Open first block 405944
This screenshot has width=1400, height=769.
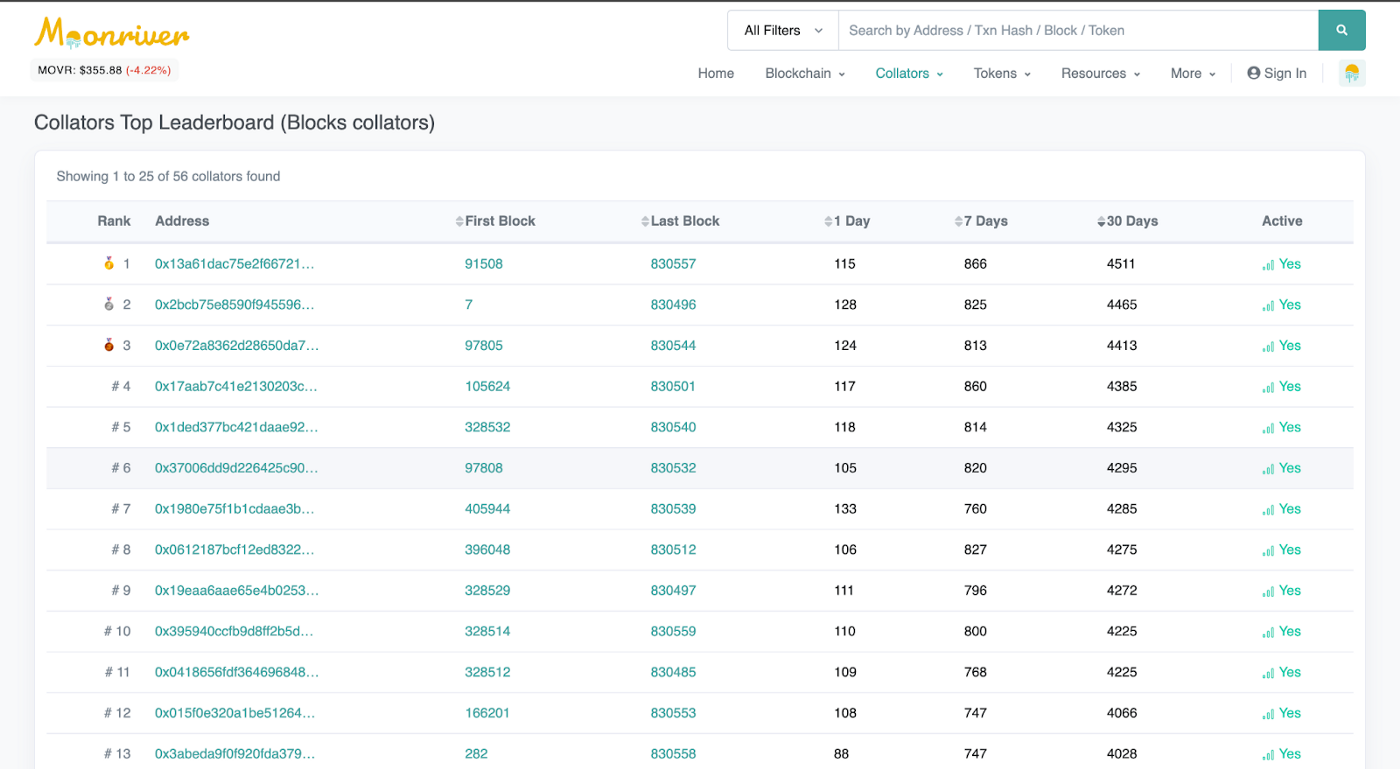tap(488, 509)
